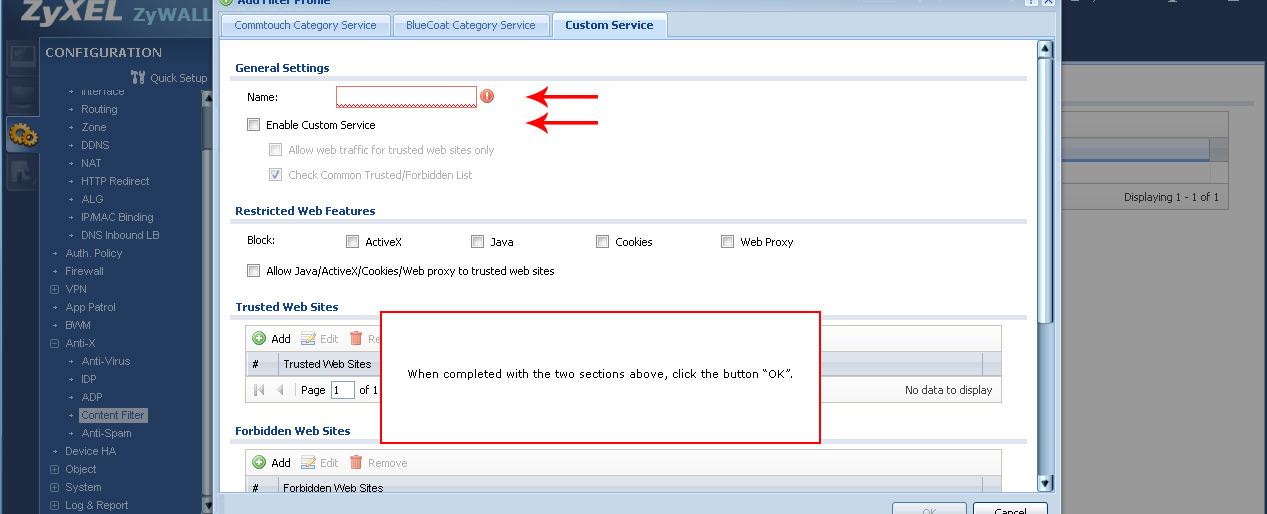Viewport: 1267px width, 514px height.
Task: Expand the VPN tree node
Action: tap(55, 289)
